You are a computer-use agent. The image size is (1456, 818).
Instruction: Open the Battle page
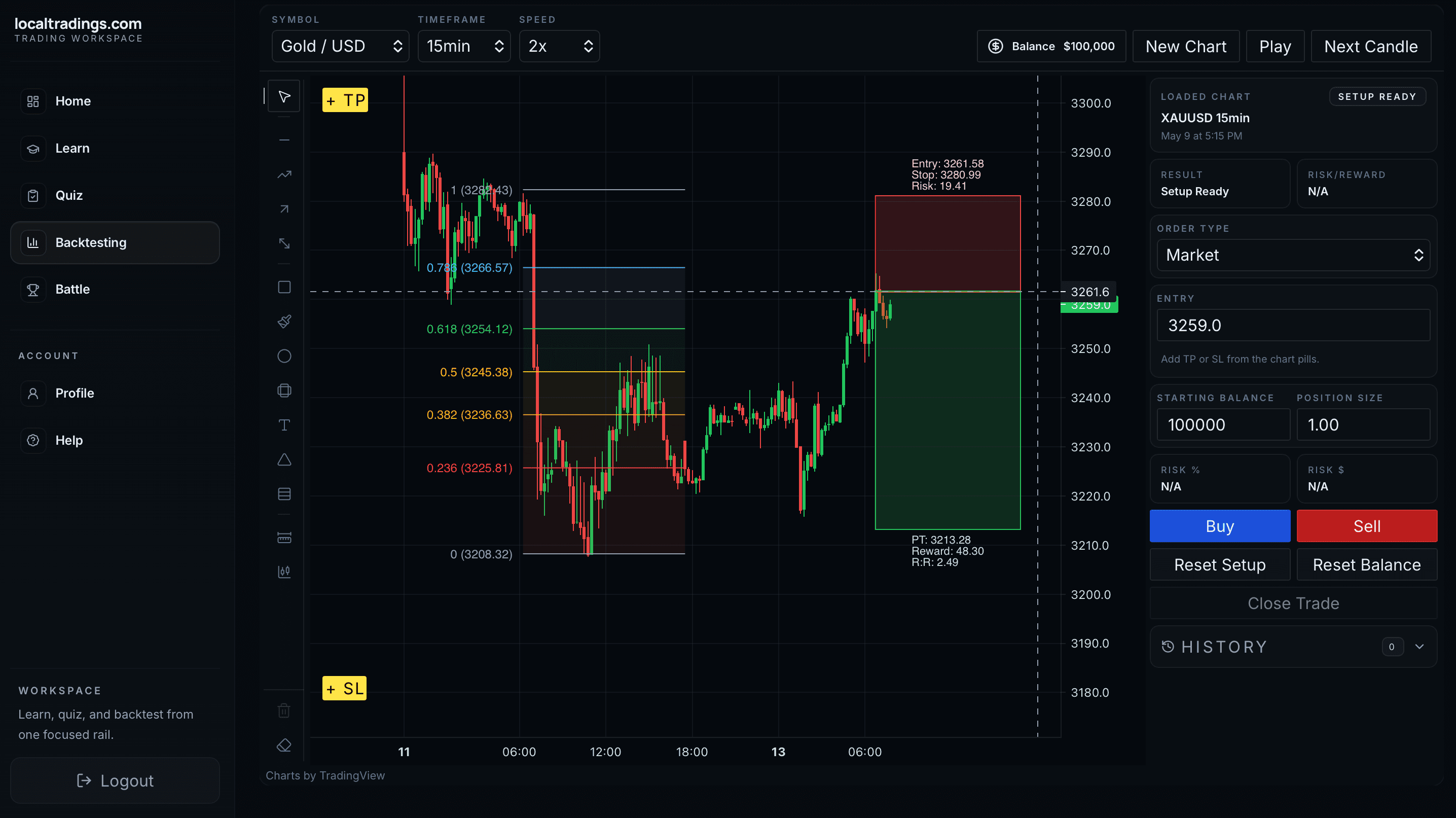(x=115, y=290)
